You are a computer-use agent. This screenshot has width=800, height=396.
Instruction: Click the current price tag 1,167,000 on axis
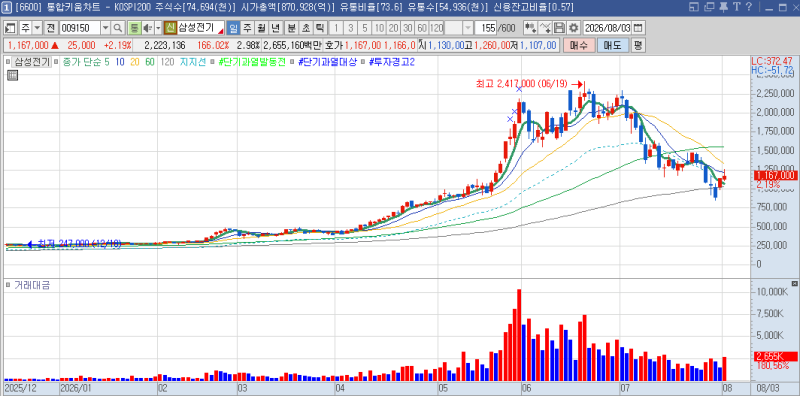pos(776,176)
